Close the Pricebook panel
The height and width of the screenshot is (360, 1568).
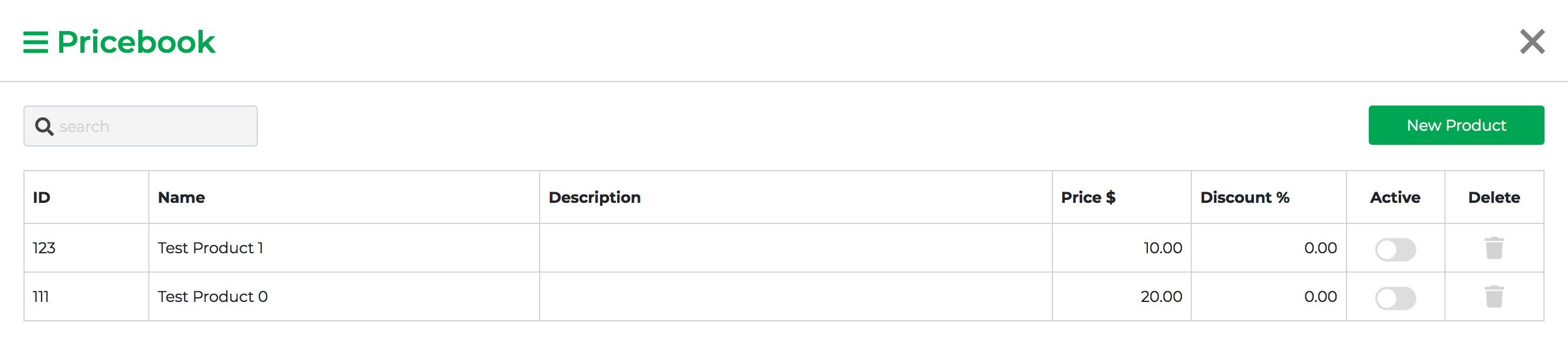[x=1532, y=42]
